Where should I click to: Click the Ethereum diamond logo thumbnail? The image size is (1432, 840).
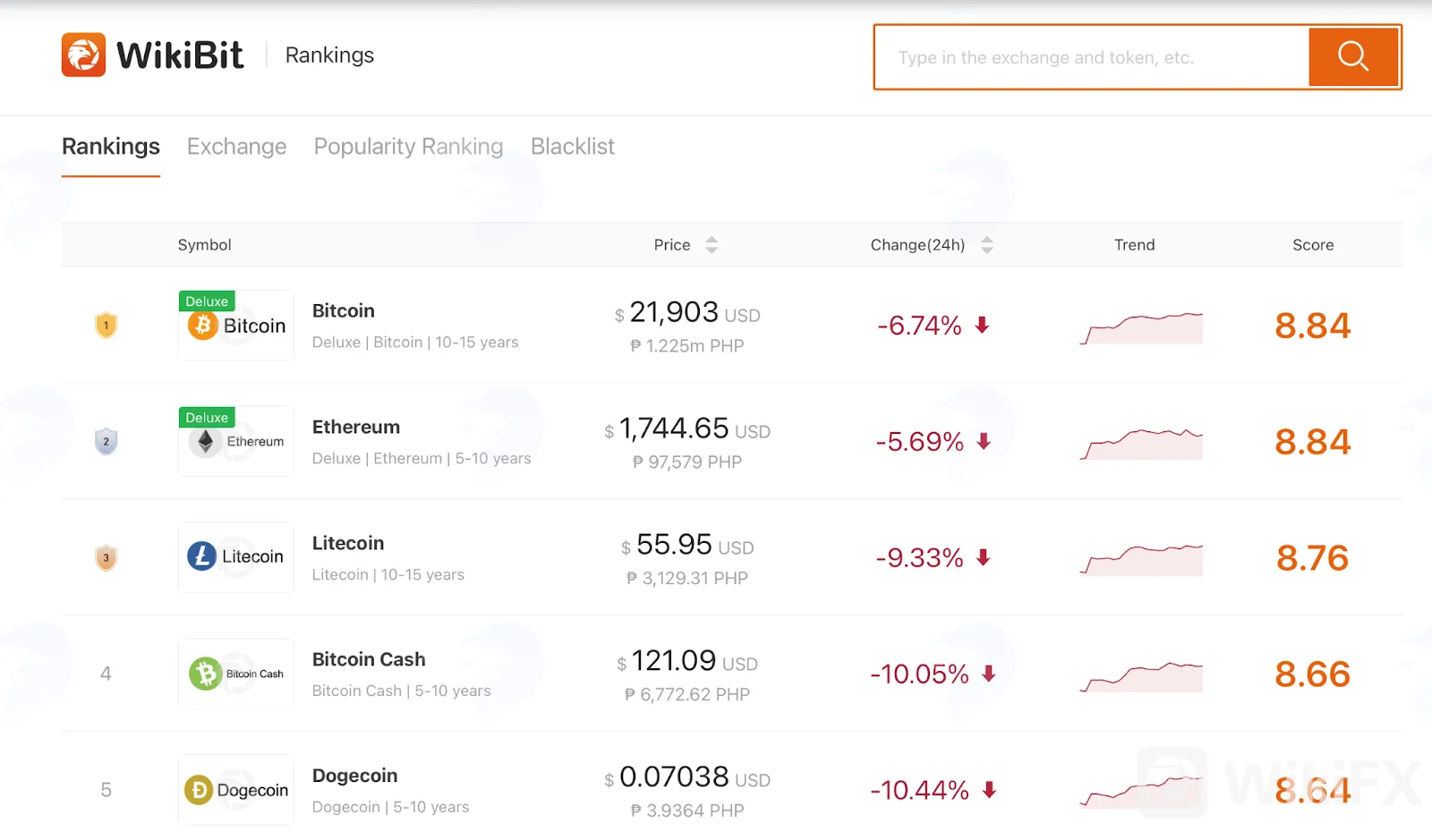coord(236,441)
